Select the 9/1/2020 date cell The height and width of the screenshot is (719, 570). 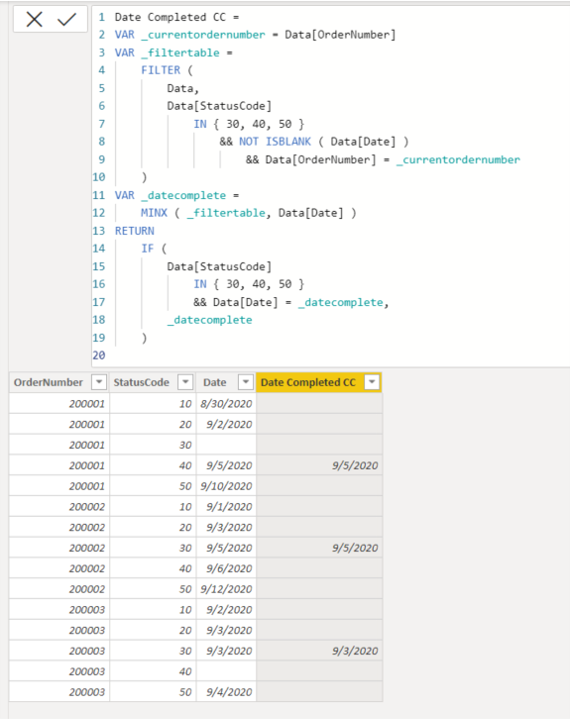point(226,507)
